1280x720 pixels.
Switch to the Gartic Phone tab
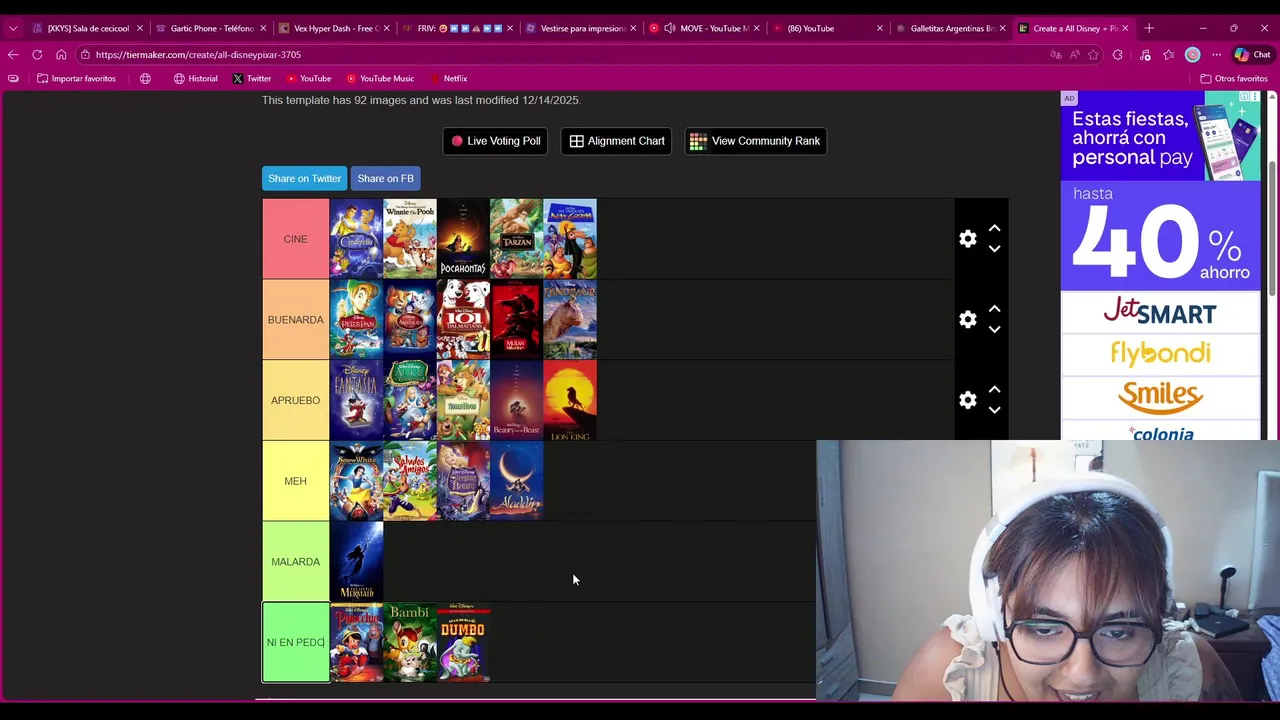pos(212,28)
